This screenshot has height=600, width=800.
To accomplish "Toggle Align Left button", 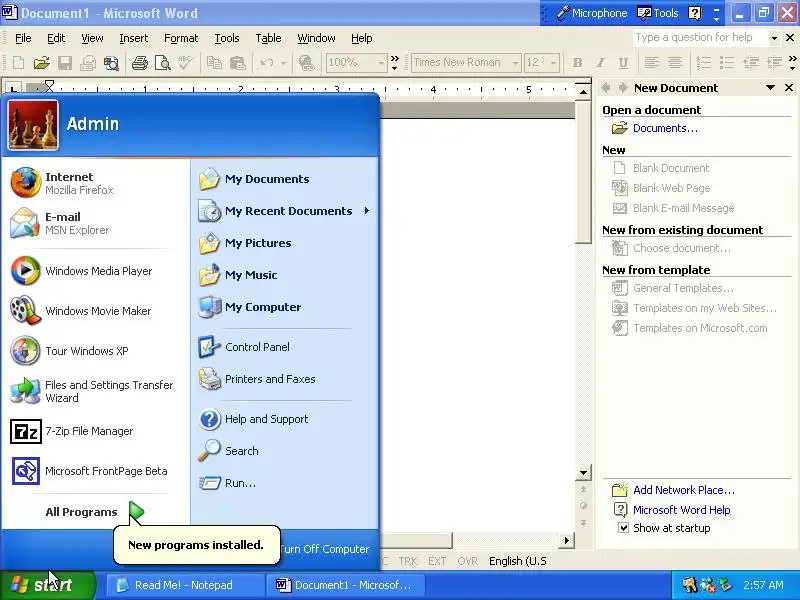I will coord(651,63).
